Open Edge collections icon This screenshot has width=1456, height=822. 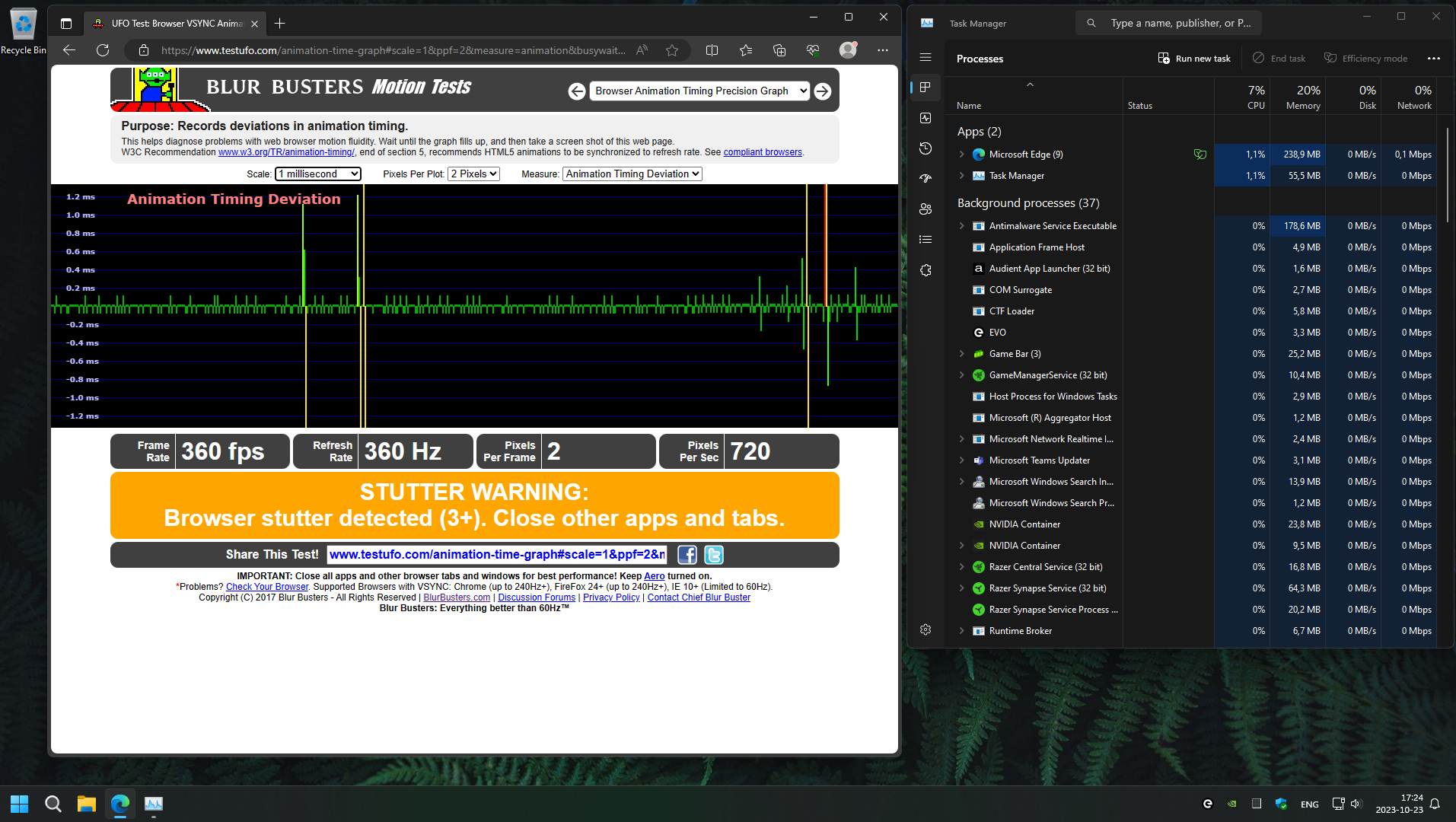coord(779,50)
